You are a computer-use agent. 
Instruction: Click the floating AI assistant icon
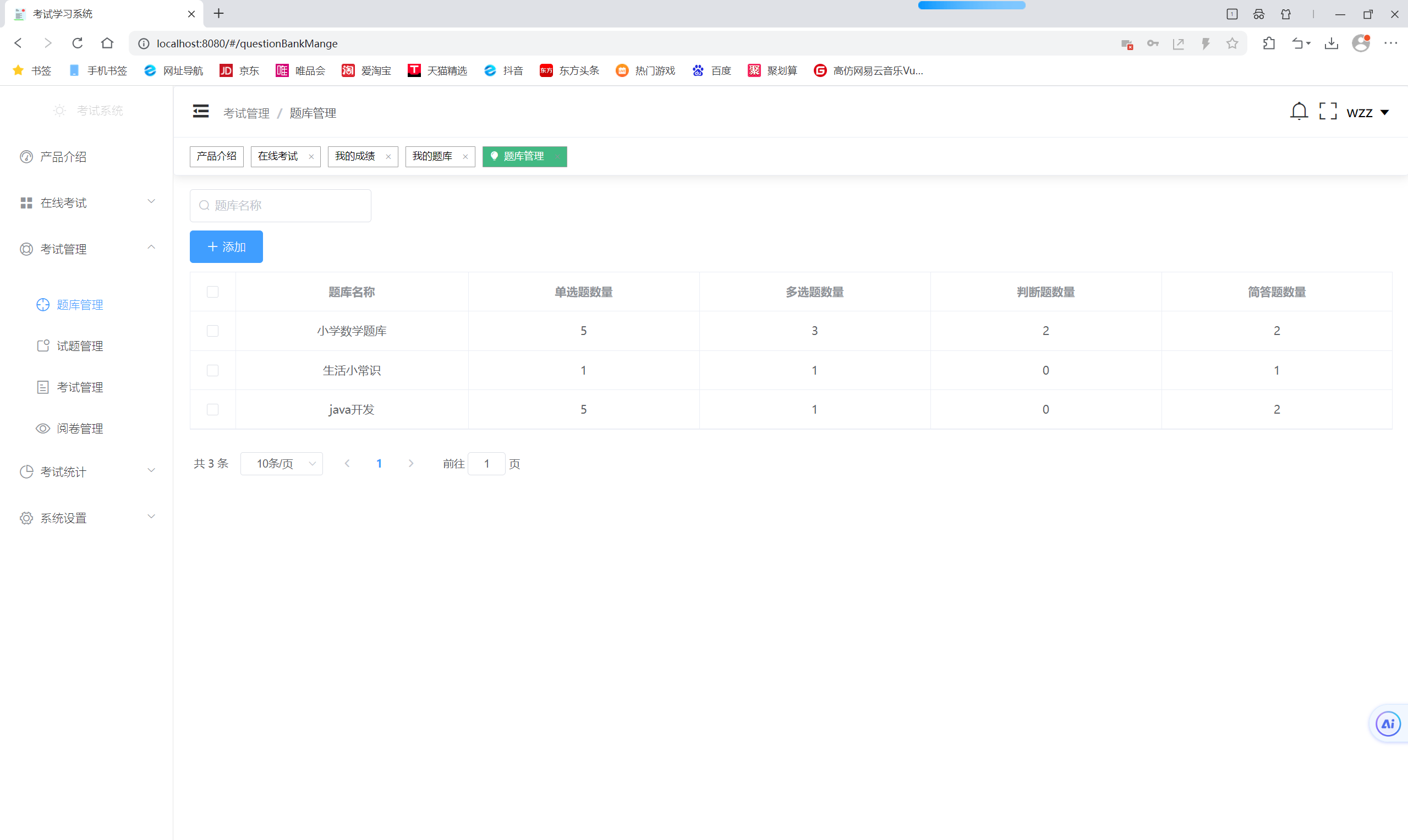point(1387,723)
